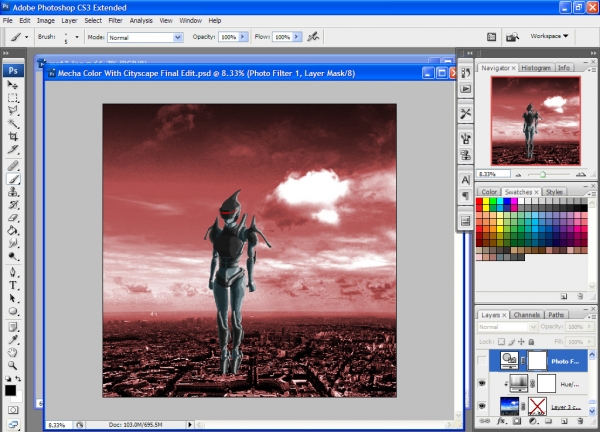Select the Eyedropper tool

coord(13,340)
